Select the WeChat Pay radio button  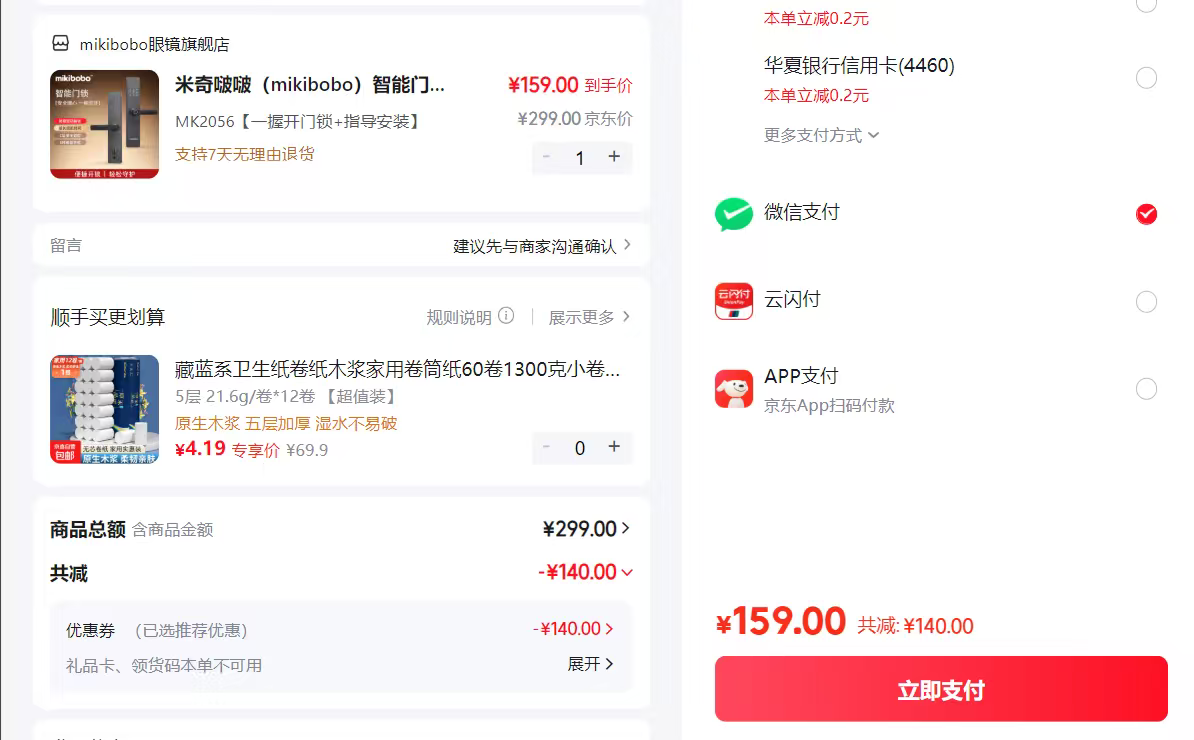pos(1146,214)
